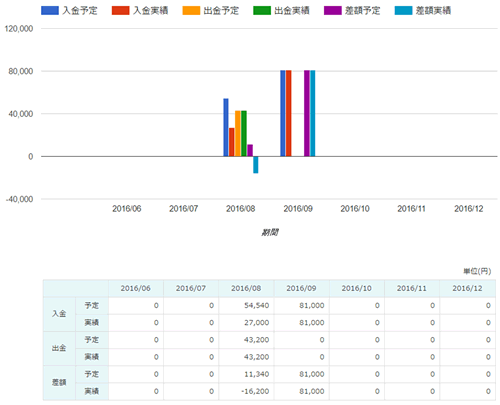Click the red 2016/08 入金実績 bar
The image size is (500, 405).
pos(231,142)
